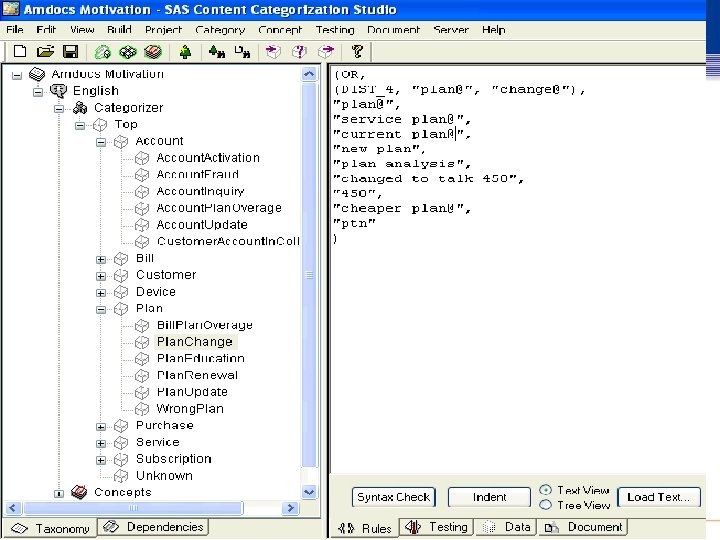Click the tree with binoculars find icon
The width and height of the screenshot is (720, 540).
[x=216, y=52]
